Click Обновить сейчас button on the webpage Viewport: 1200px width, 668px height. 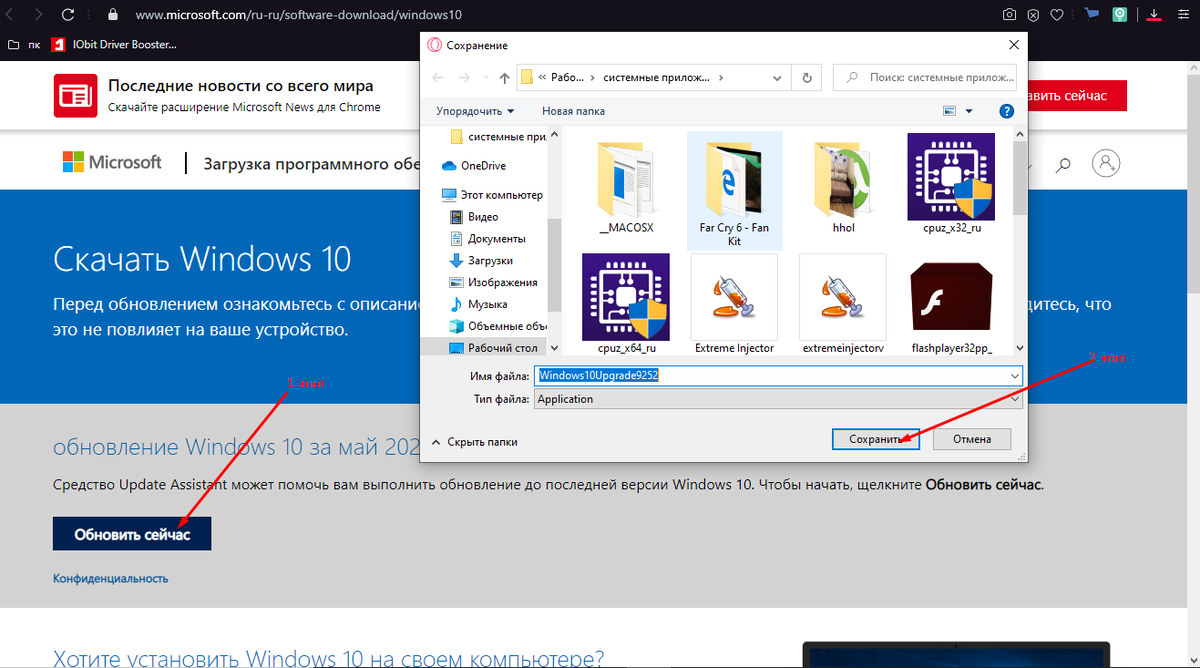tap(132, 534)
